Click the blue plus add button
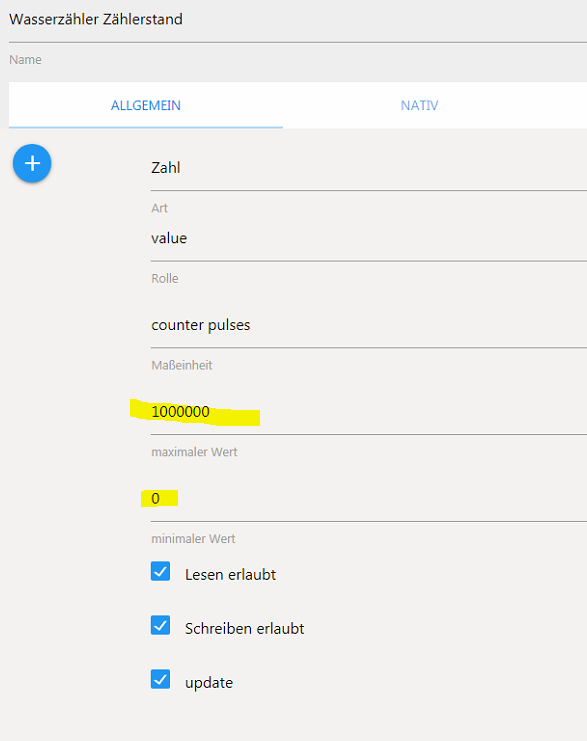This screenshot has height=741, width=587. (32, 164)
